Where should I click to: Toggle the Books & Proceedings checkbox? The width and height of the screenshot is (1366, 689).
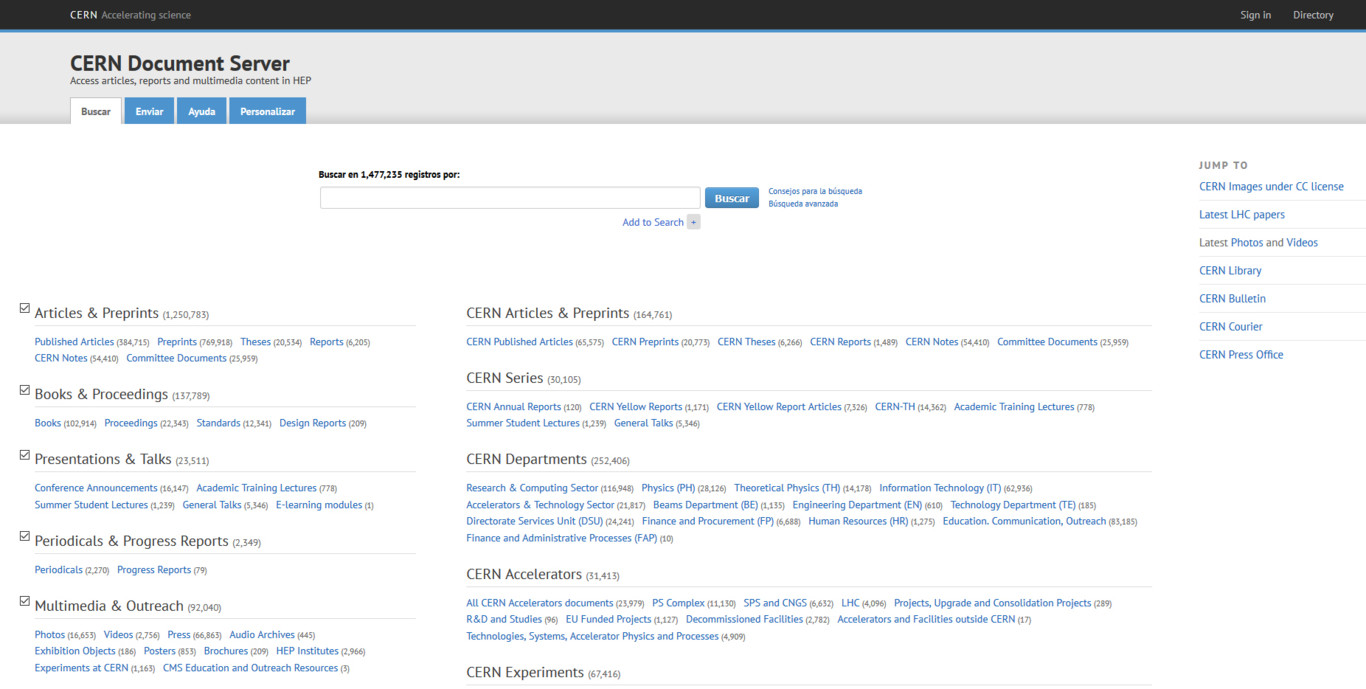click(25, 390)
